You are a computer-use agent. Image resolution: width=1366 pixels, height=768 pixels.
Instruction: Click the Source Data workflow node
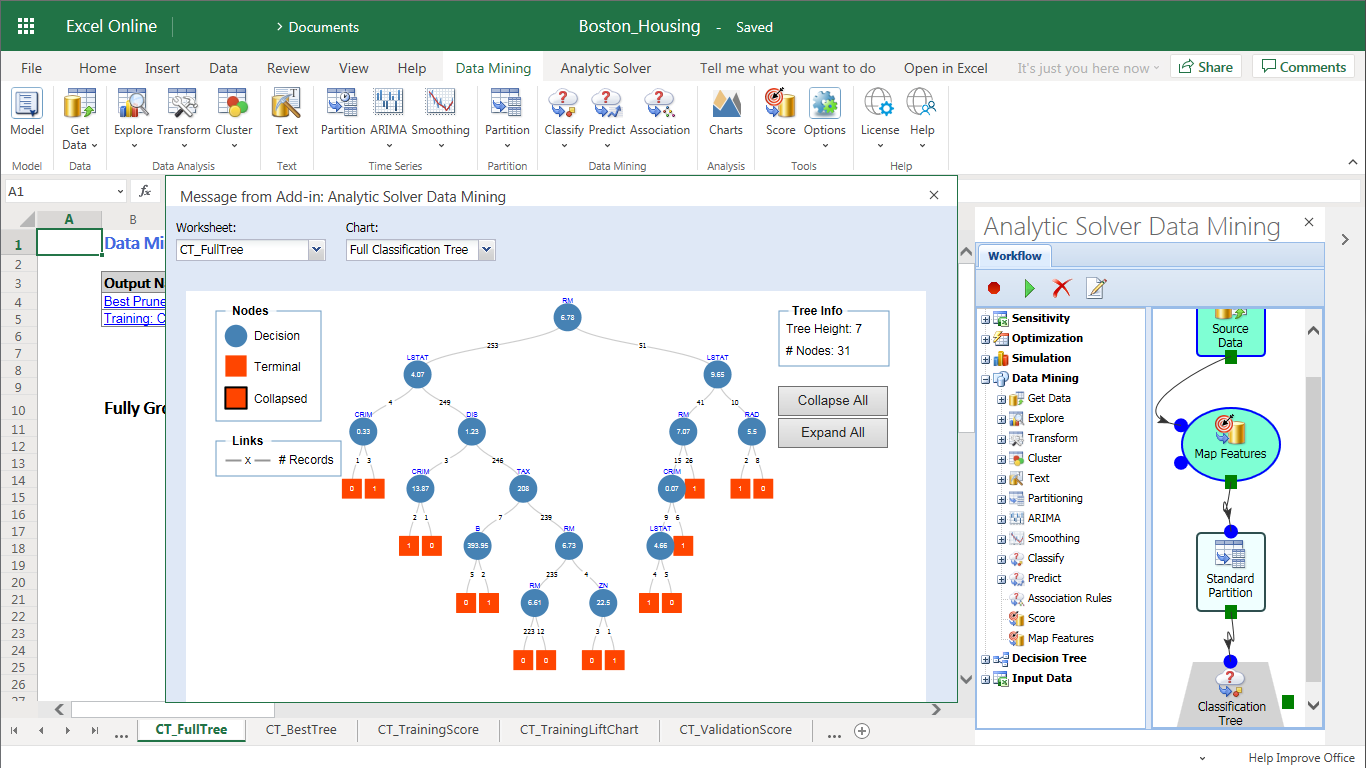coord(1230,333)
